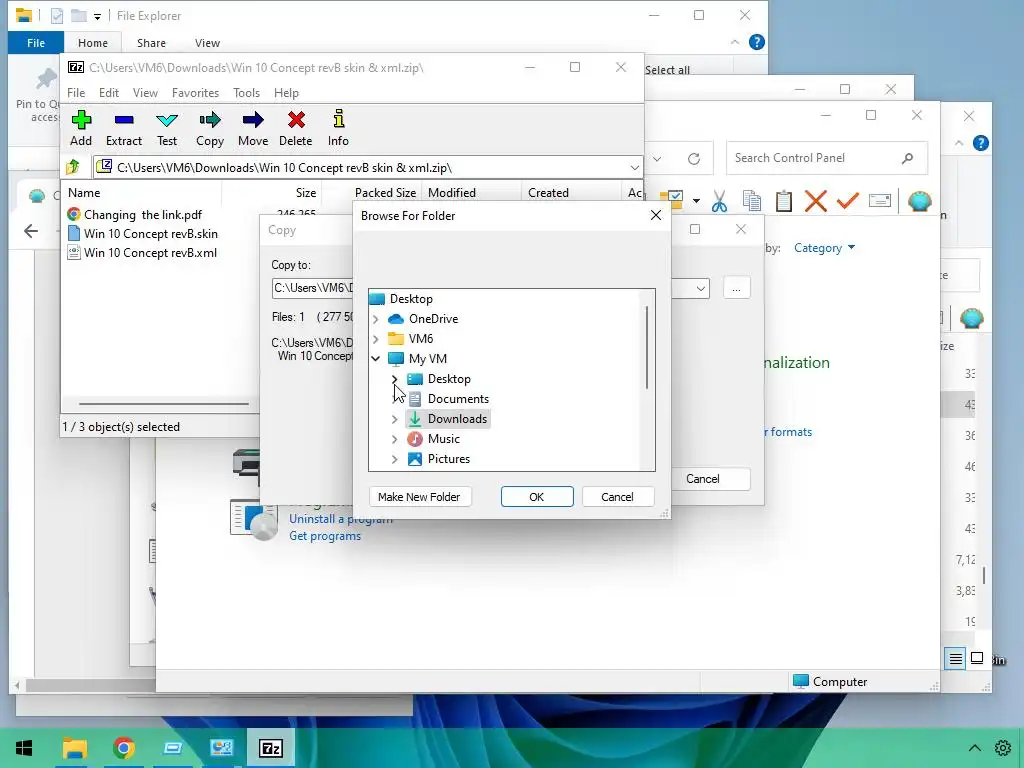Switch to File Explorer Share tab
This screenshot has height=768, width=1024.
click(x=151, y=43)
